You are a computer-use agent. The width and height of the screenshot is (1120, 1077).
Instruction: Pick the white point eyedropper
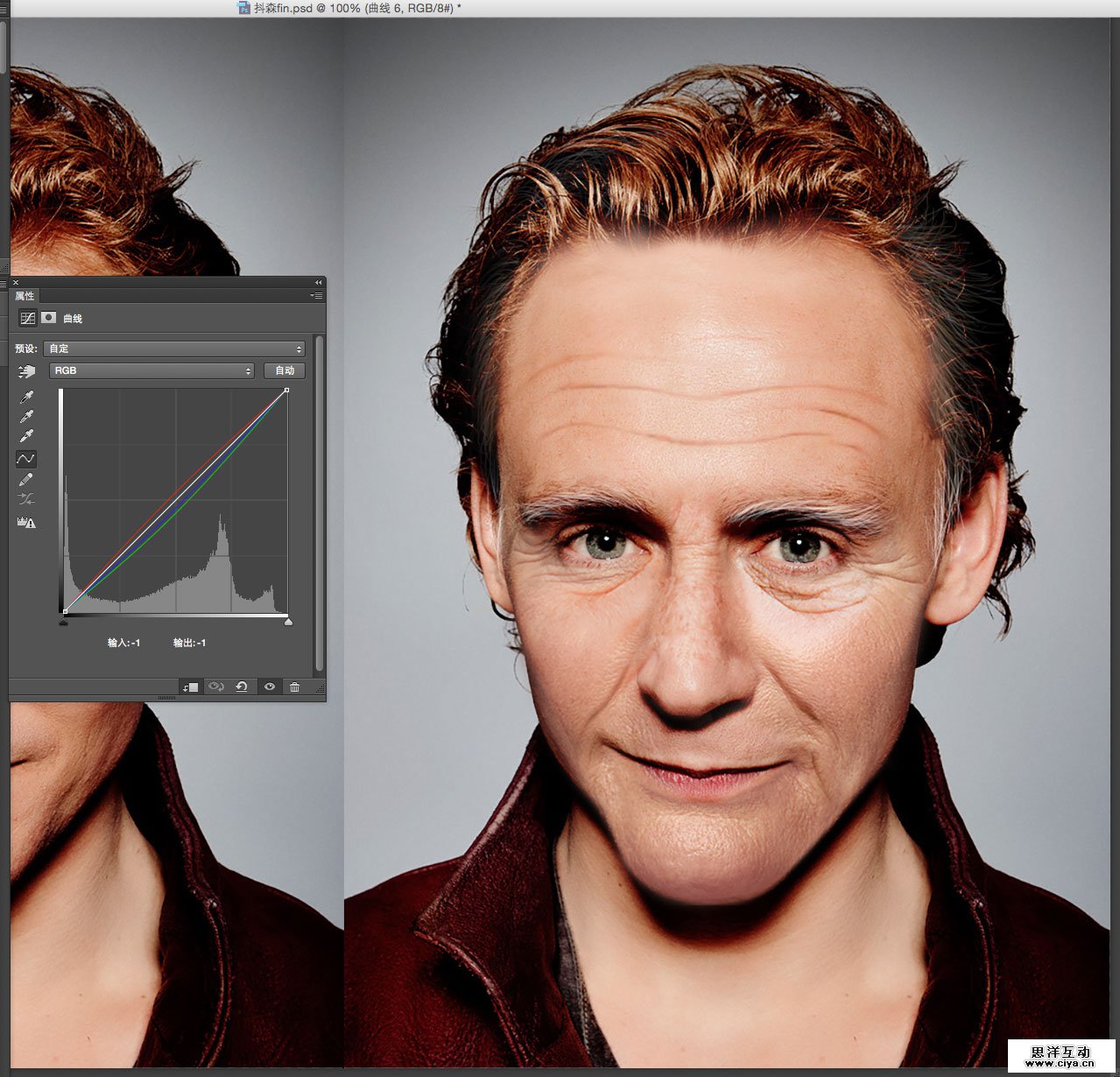26,437
